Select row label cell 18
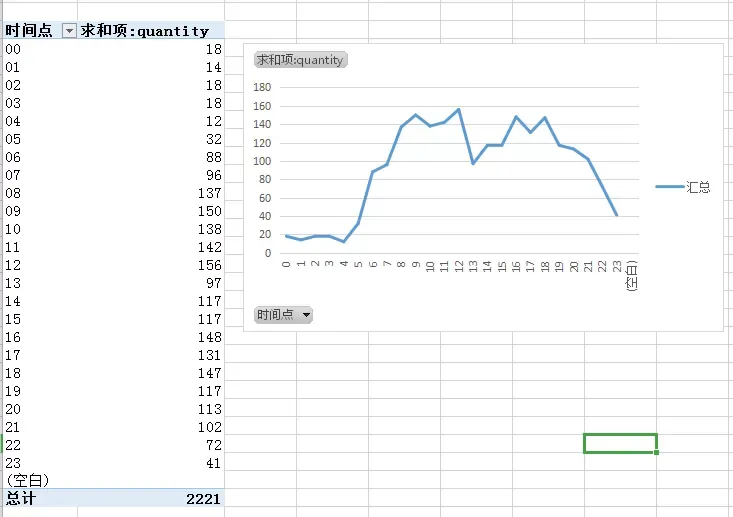 pos(41,373)
